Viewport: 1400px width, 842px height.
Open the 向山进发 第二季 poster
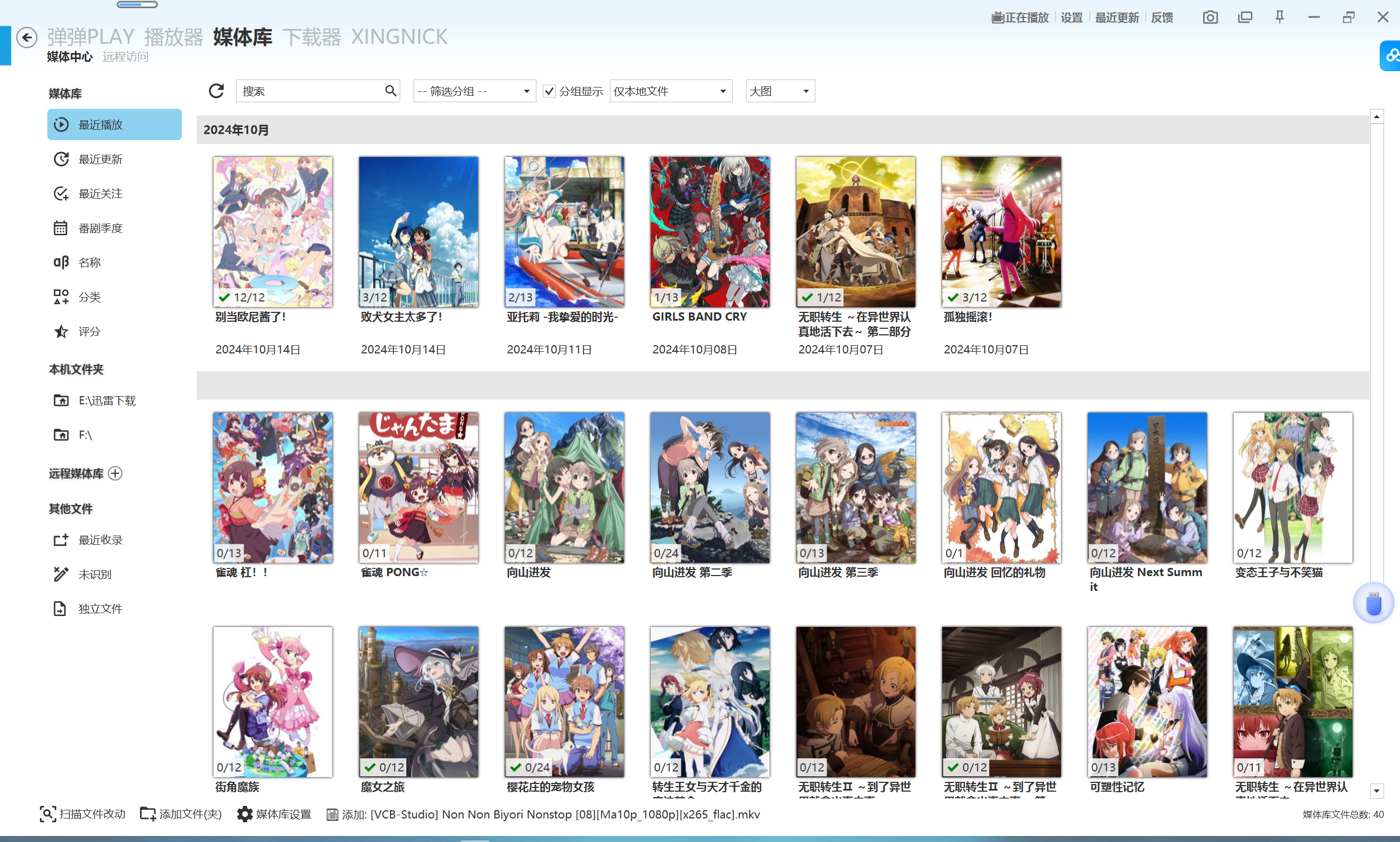pyautogui.click(x=710, y=488)
